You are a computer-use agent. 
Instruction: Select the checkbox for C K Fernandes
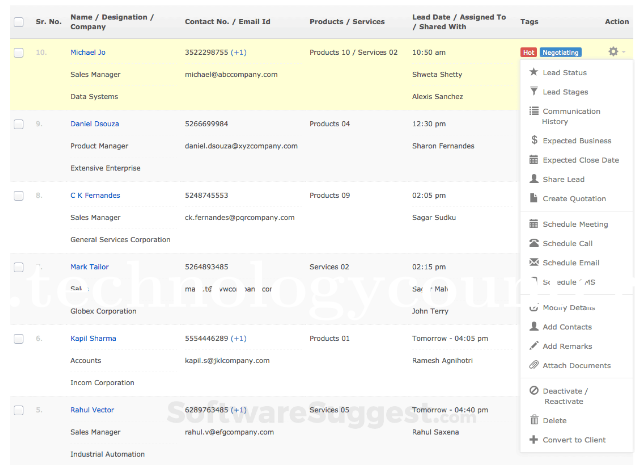click(x=19, y=196)
